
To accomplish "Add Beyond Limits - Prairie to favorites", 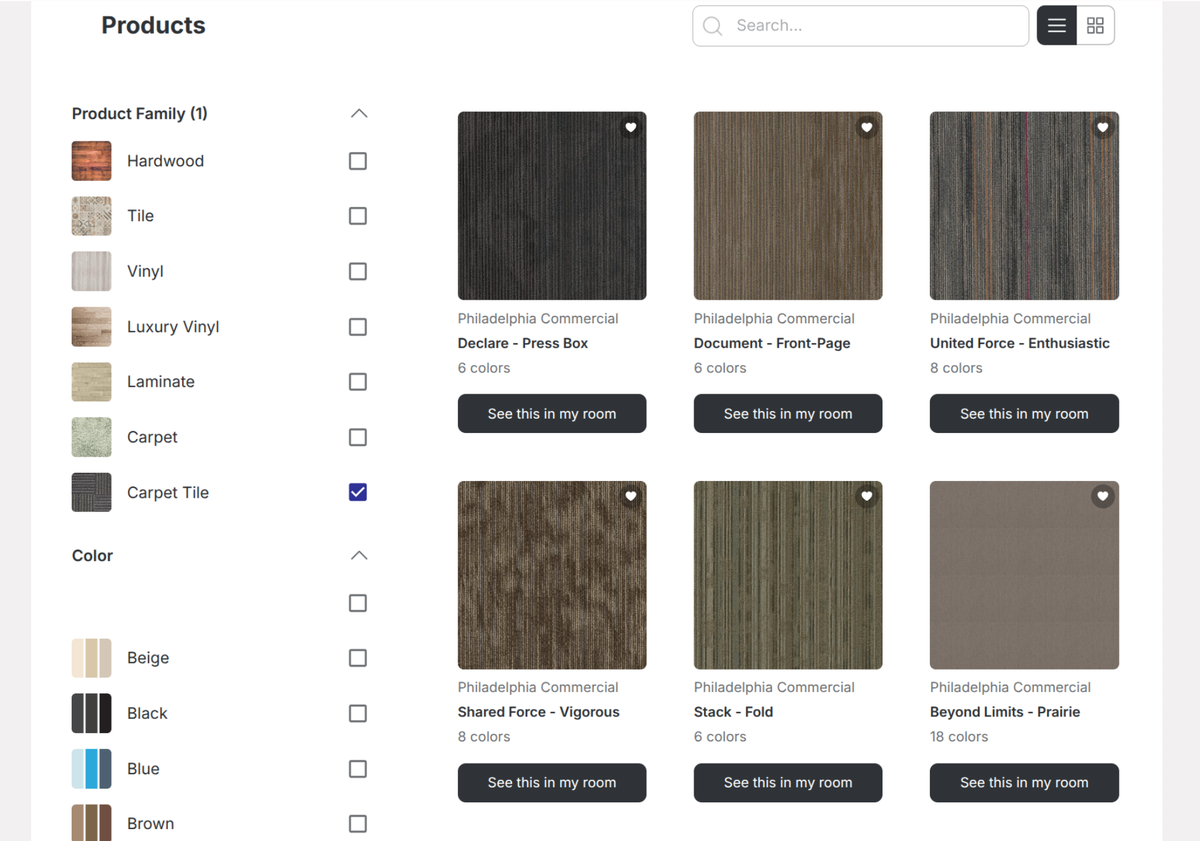I will tap(1102, 497).
